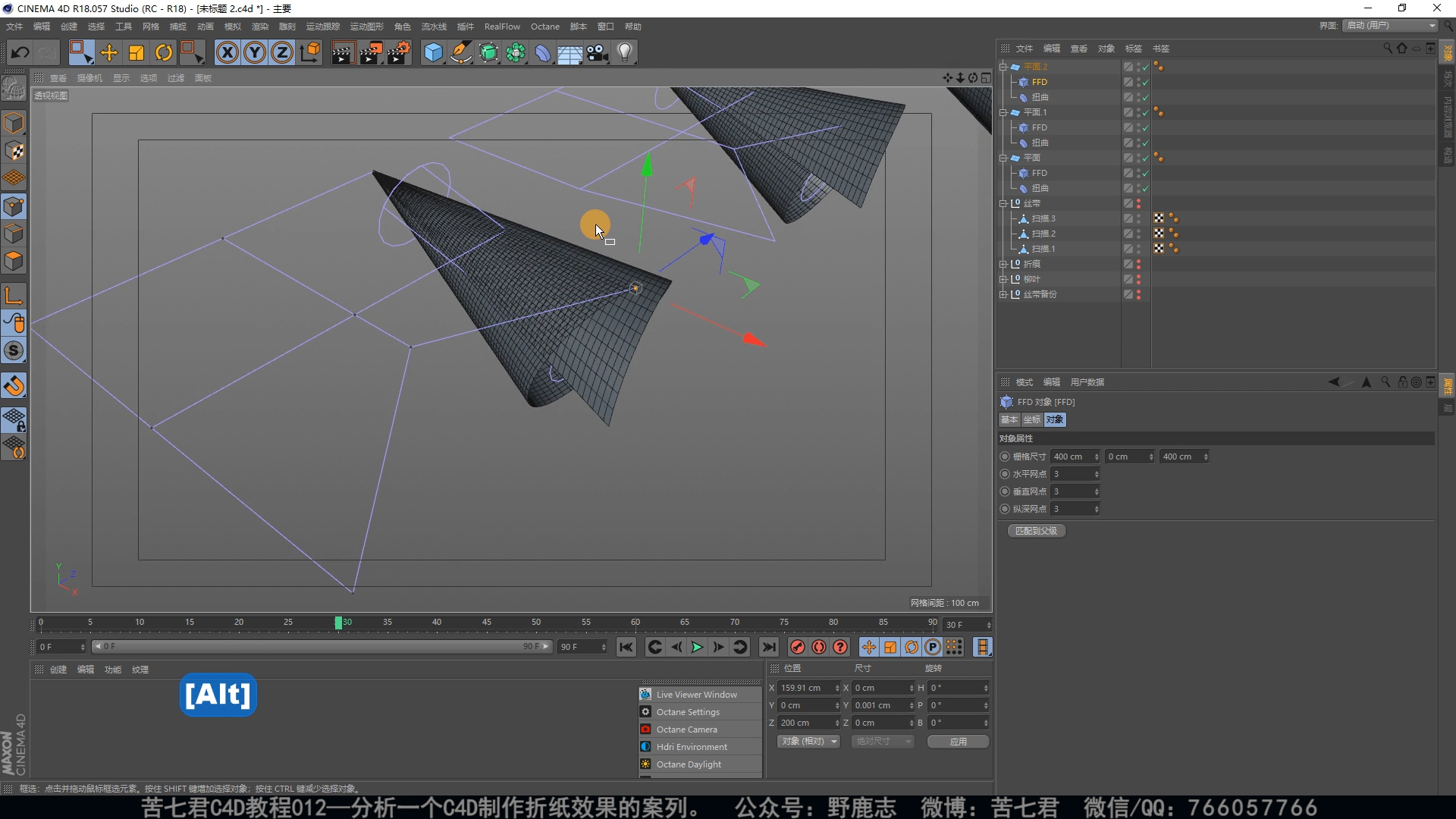Image resolution: width=1456 pixels, height=819 pixels.
Task: Toggle green enable check for 平面.2
Action: [x=1146, y=67]
